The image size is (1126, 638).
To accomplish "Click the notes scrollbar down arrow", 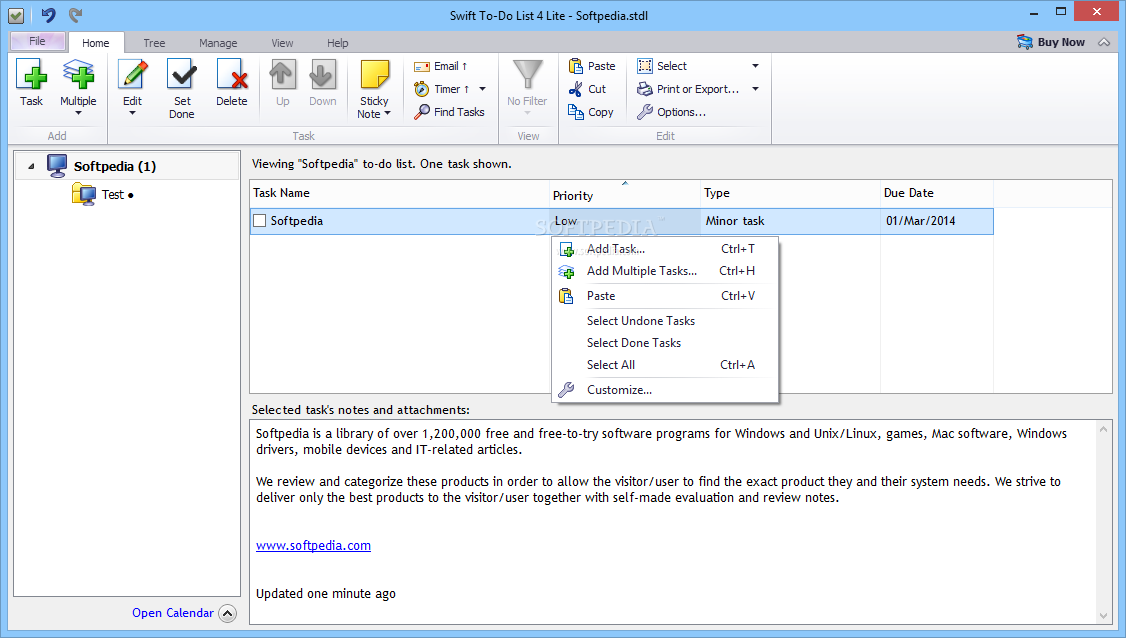I will [x=1104, y=615].
